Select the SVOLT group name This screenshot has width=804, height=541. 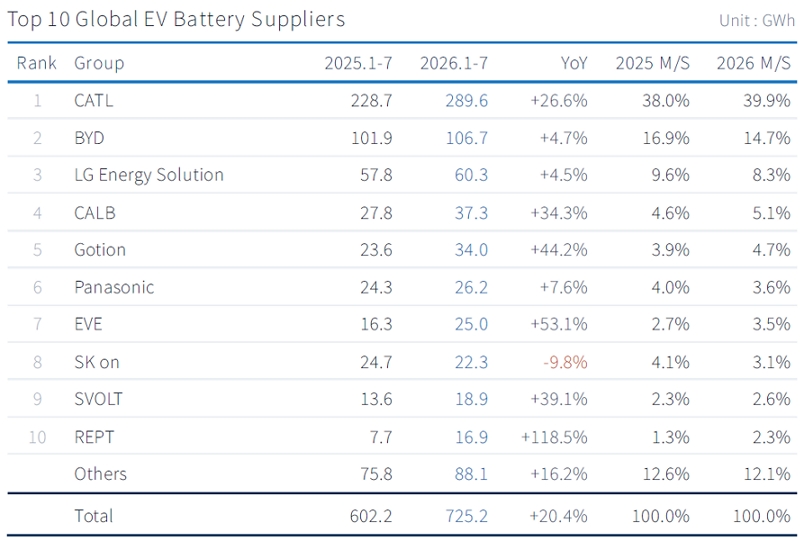point(98,399)
